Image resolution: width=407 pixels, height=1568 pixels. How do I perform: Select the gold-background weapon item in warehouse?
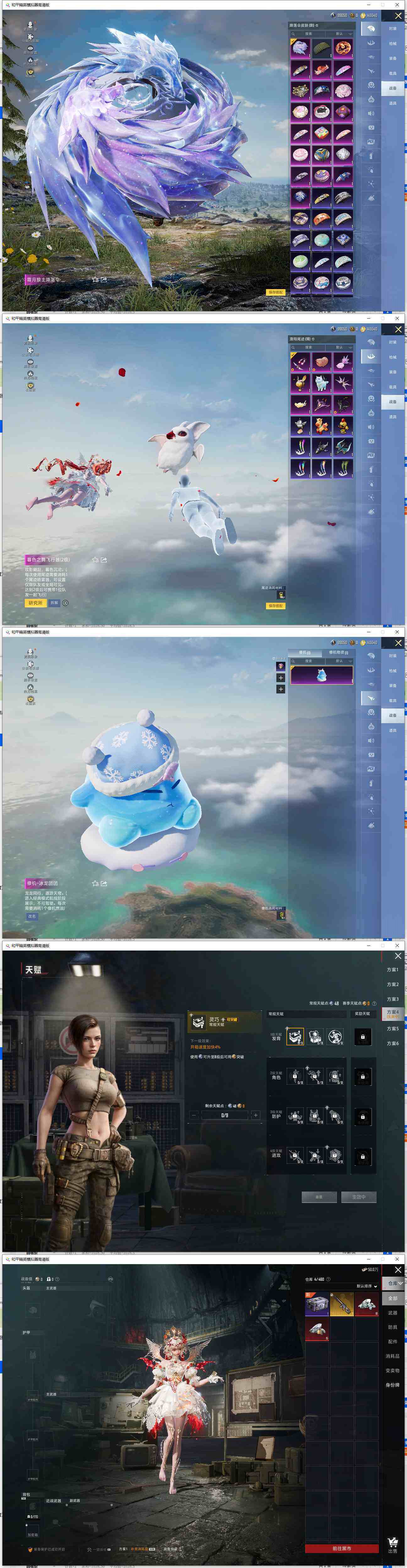[x=342, y=1304]
